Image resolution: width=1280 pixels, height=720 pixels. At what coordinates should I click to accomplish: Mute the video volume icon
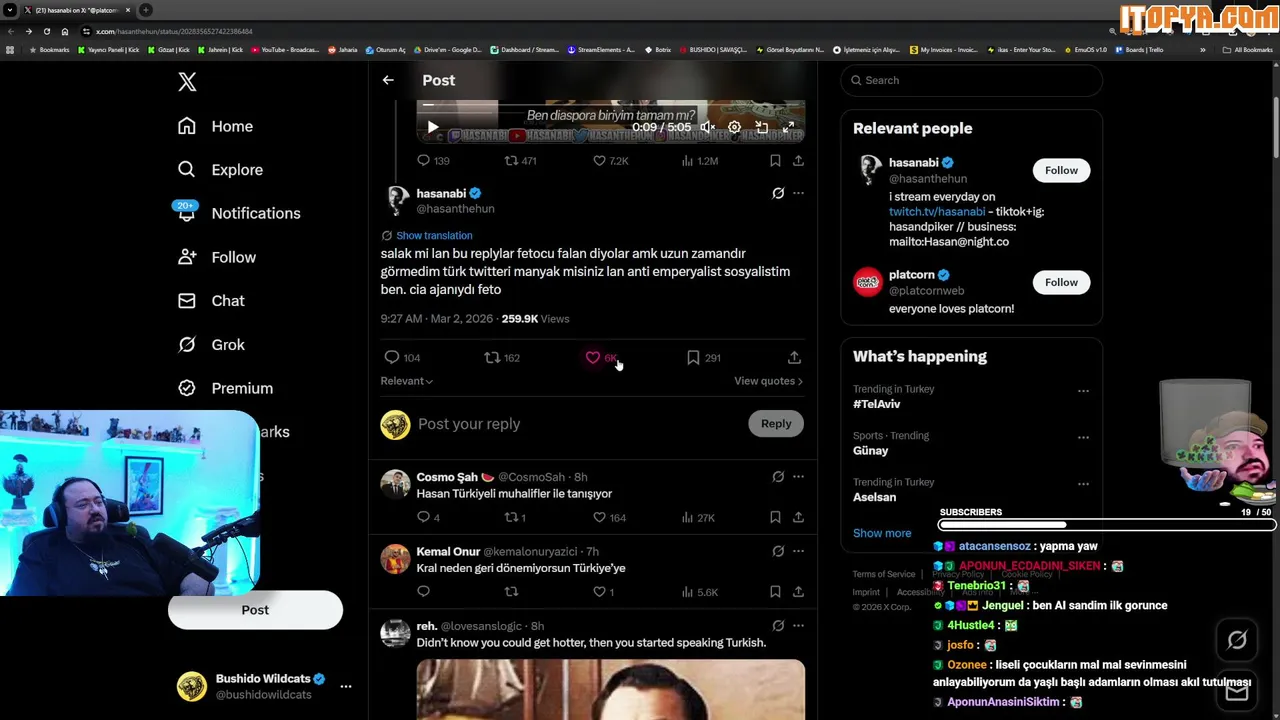pyautogui.click(x=708, y=127)
